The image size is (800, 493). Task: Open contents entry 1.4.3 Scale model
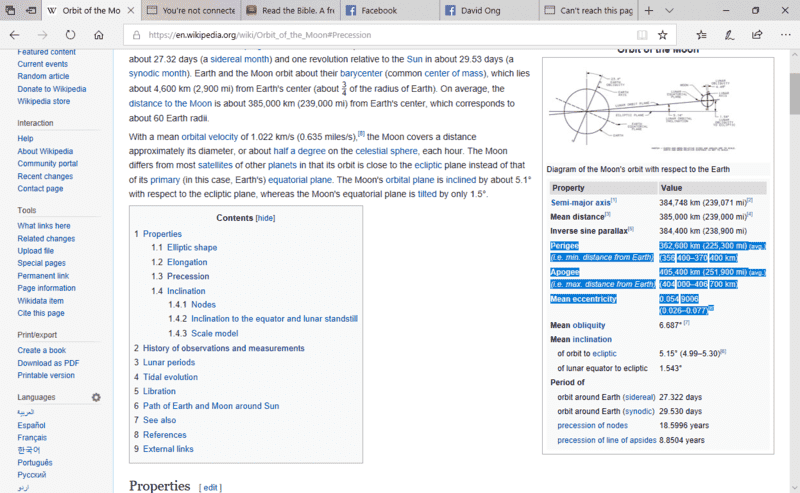pos(214,333)
